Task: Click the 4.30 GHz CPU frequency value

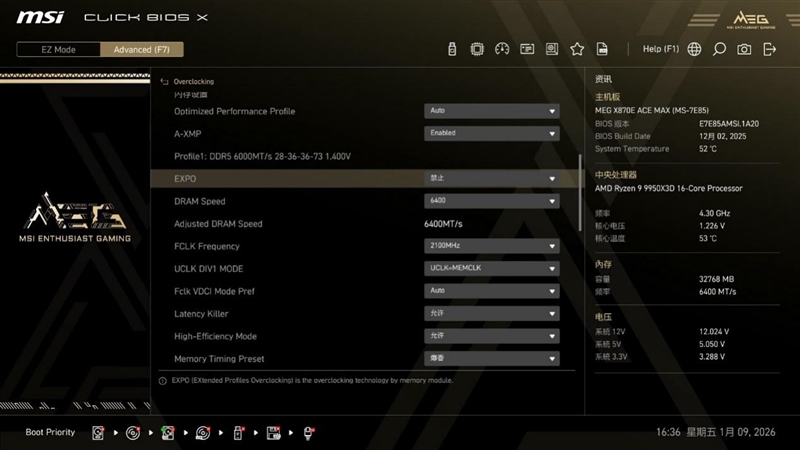Action: (x=714, y=213)
